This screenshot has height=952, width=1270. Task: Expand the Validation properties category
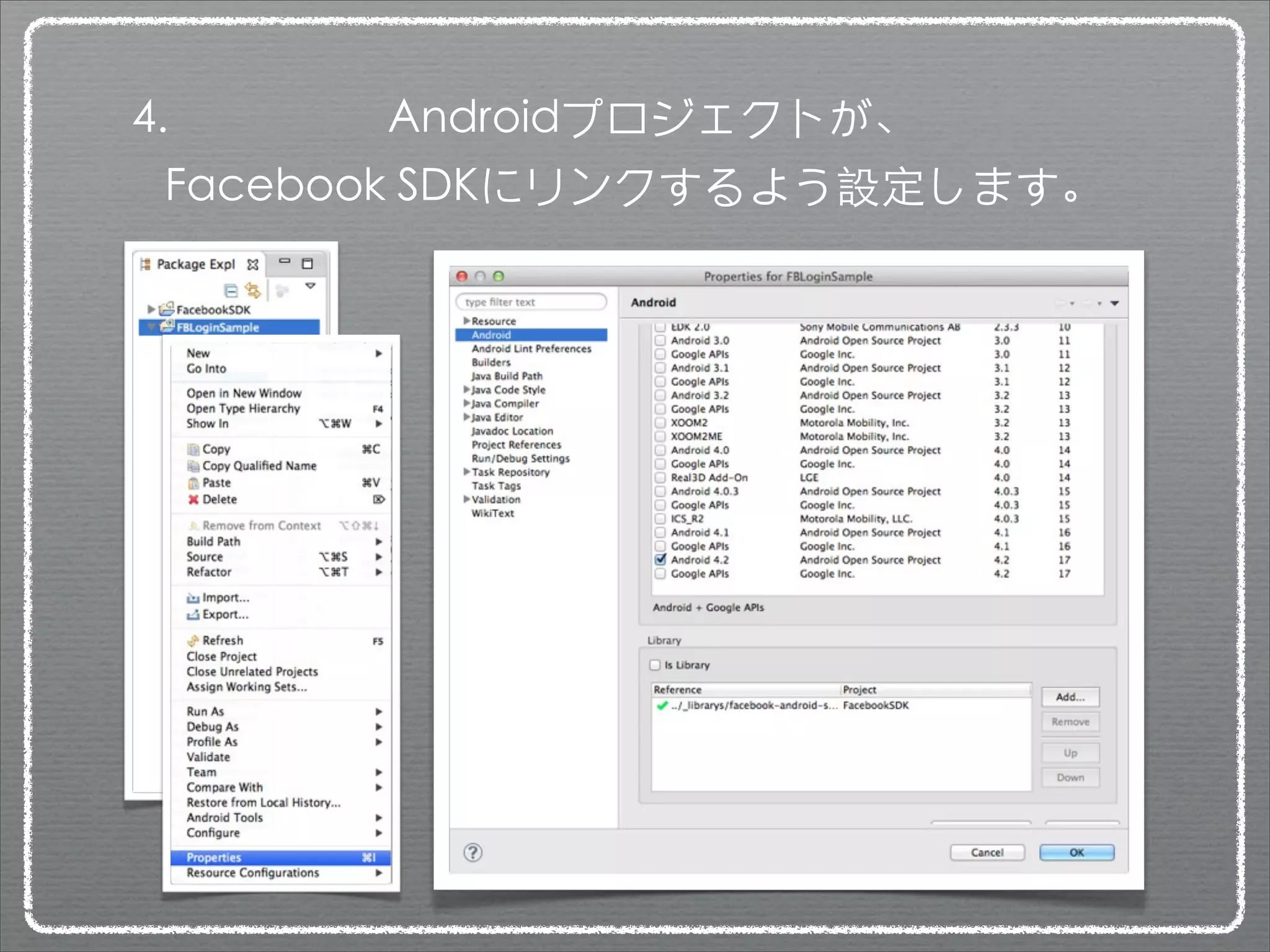tap(466, 499)
